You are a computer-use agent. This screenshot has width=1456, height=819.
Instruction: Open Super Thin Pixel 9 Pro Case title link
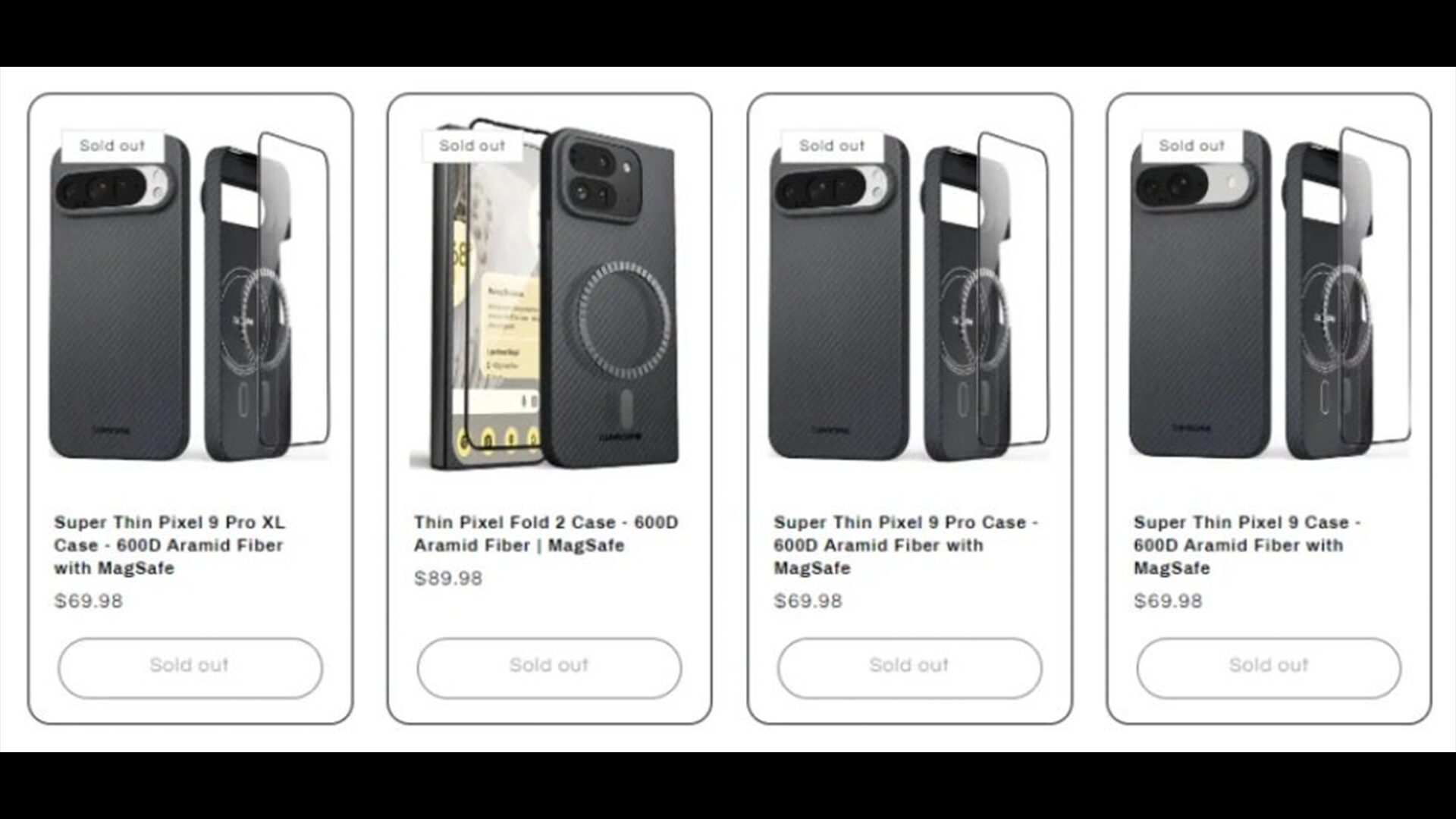tap(906, 545)
